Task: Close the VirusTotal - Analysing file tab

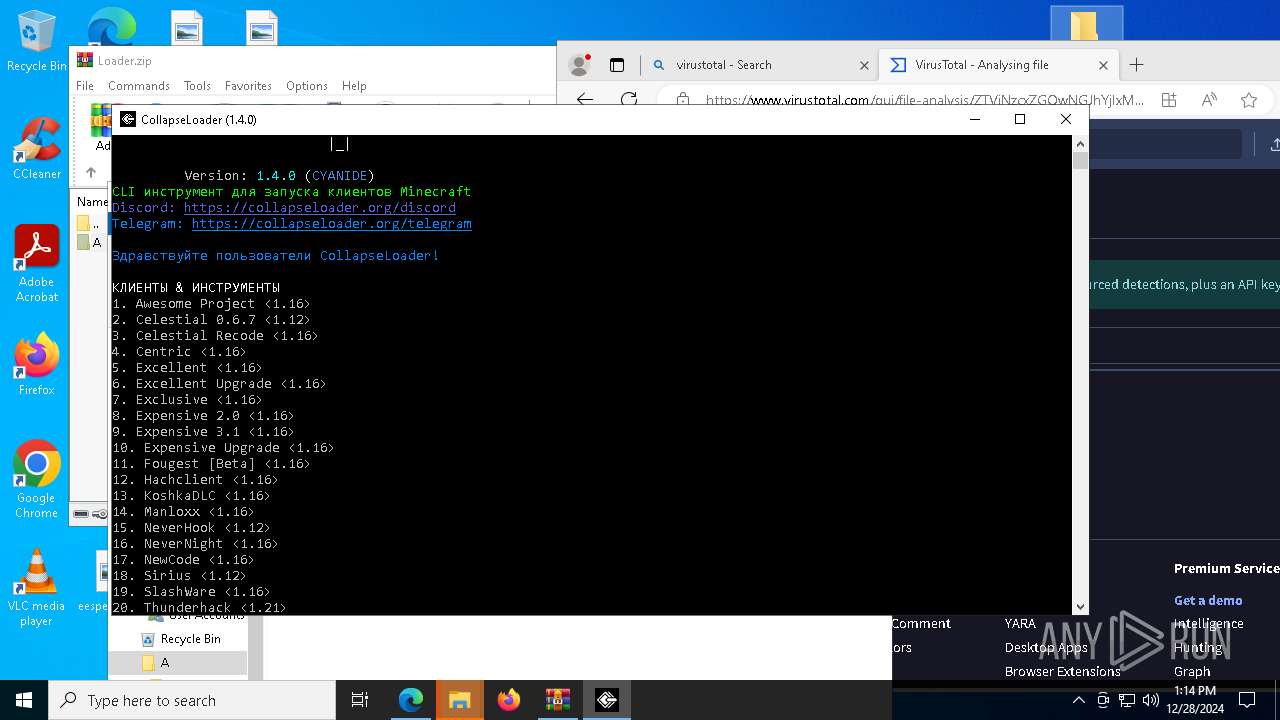Action: point(1103,65)
